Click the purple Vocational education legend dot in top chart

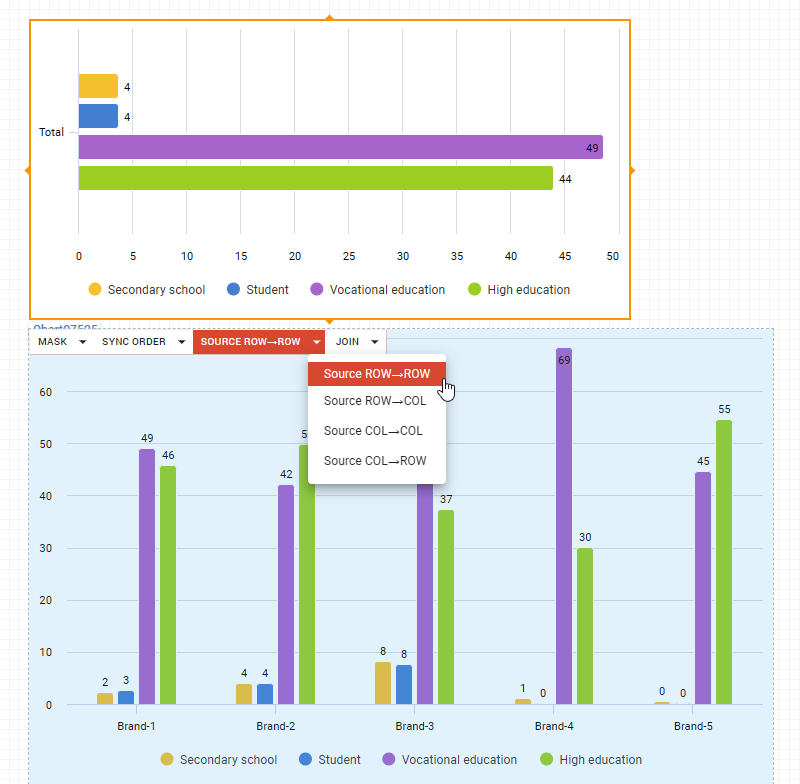coord(316,290)
